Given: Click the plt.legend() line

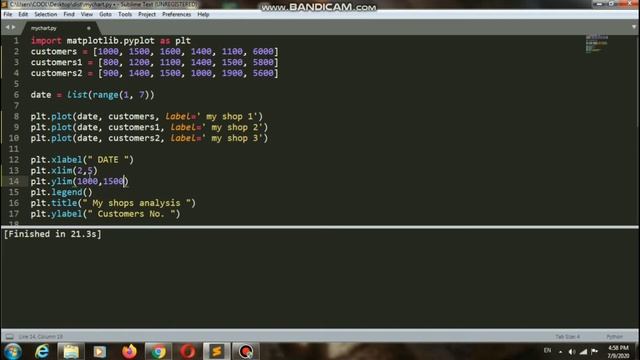Looking at the screenshot, I should tap(62, 192).
